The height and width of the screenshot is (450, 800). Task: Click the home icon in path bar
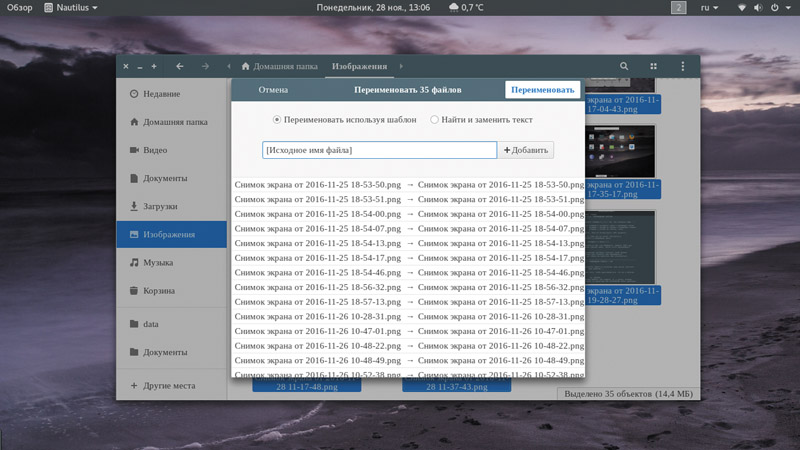[x=245, y=66]
